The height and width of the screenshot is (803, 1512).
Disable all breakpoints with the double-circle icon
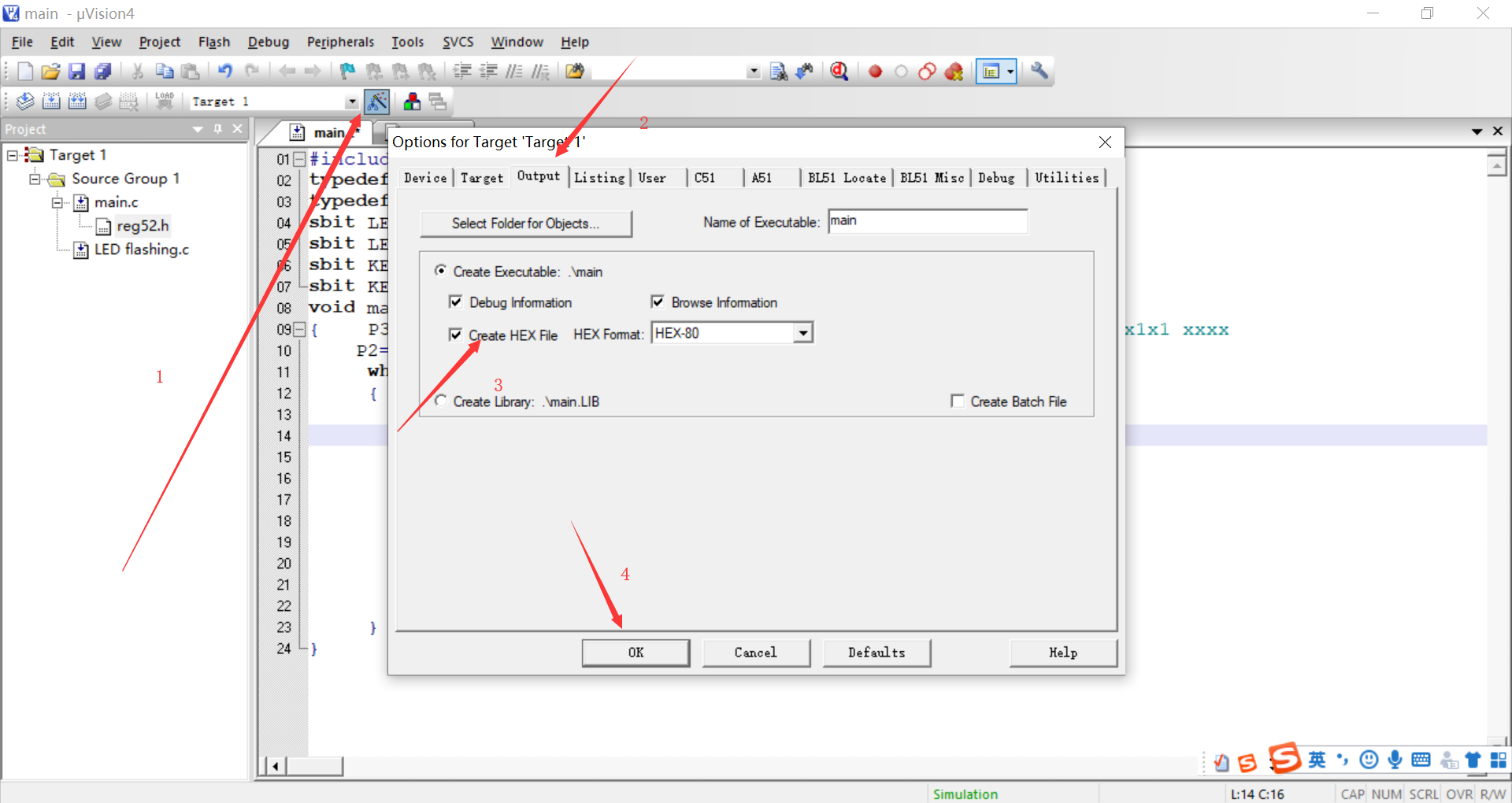(927, 72)
